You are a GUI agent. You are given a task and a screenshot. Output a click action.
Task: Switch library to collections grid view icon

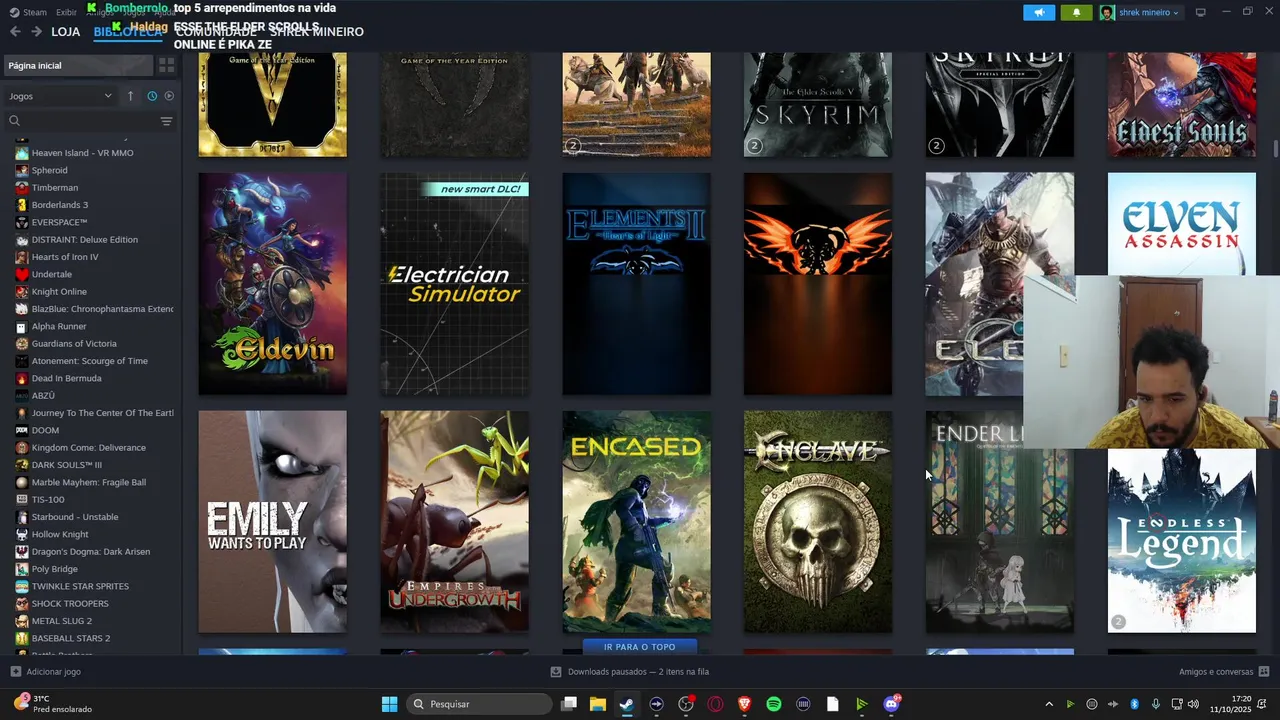point(167,65)
